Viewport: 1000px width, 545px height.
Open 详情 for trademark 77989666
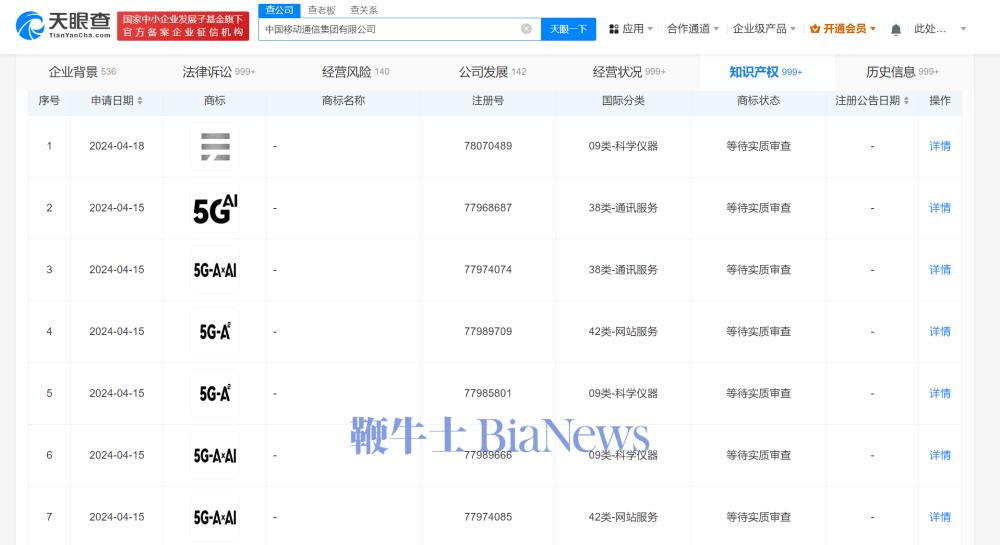coord(939,456)
